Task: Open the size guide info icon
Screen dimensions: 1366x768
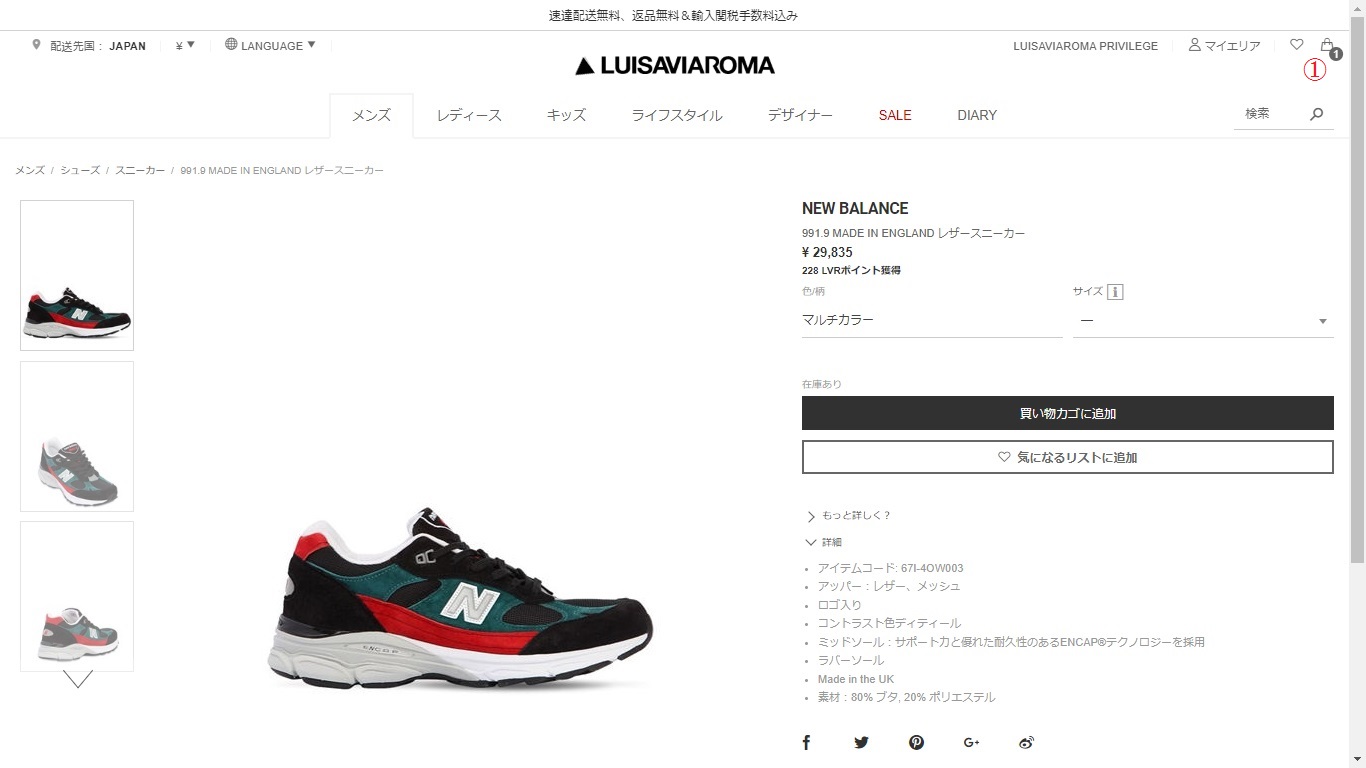Action: pos(1115,292)
